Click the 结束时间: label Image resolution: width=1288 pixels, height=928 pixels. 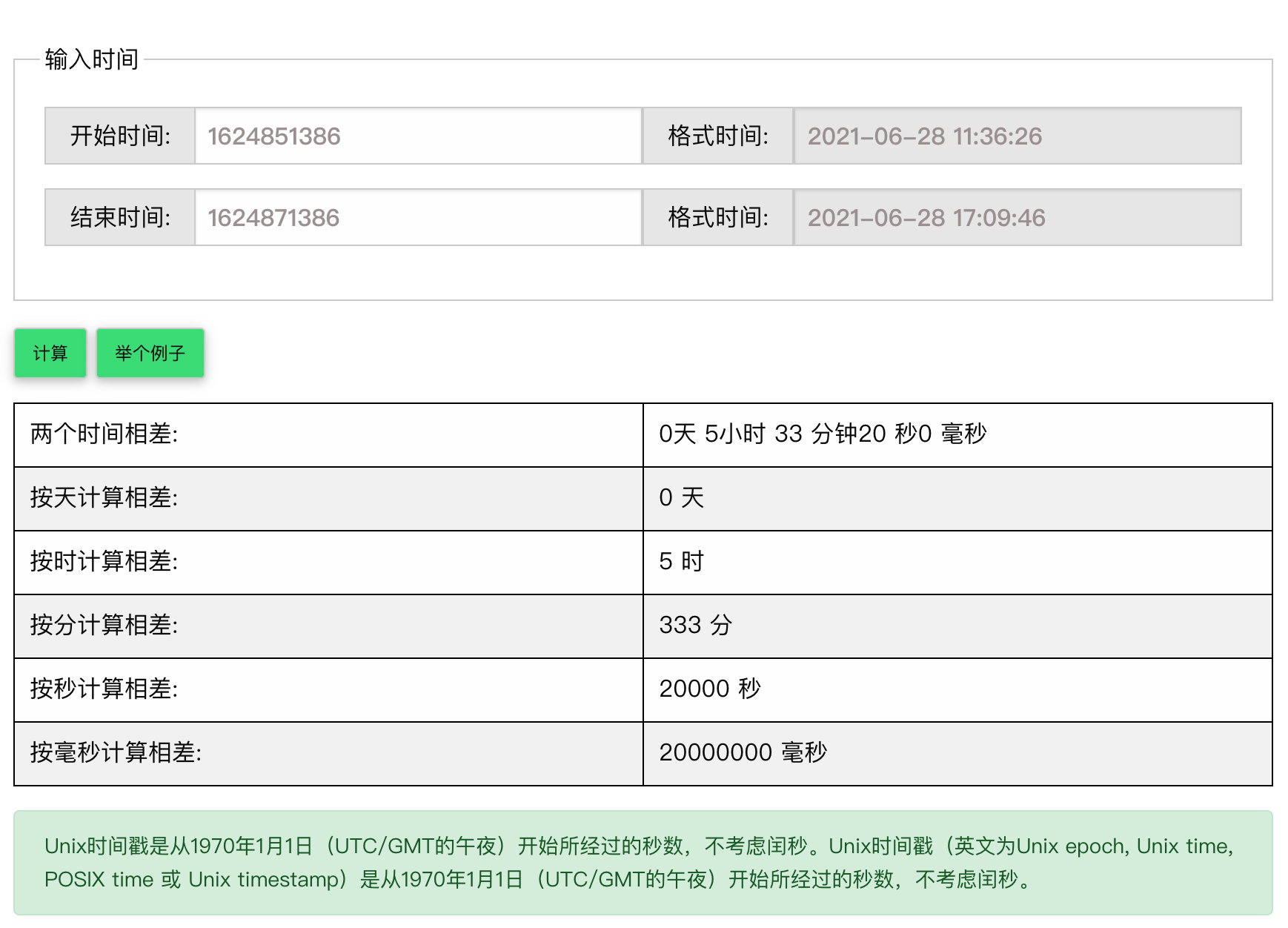point(120,217)
